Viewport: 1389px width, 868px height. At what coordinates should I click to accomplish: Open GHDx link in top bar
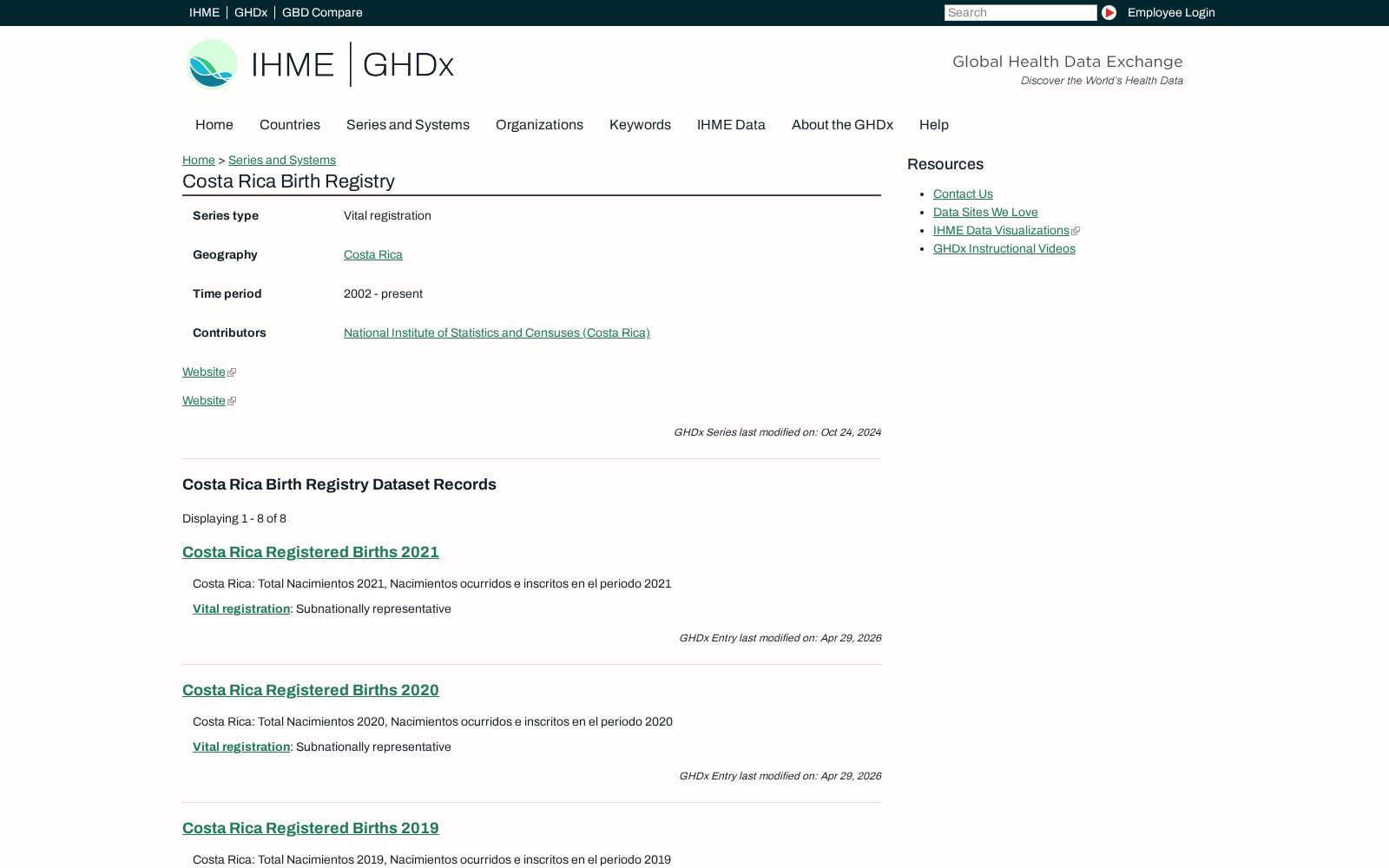tap(251, 12)
